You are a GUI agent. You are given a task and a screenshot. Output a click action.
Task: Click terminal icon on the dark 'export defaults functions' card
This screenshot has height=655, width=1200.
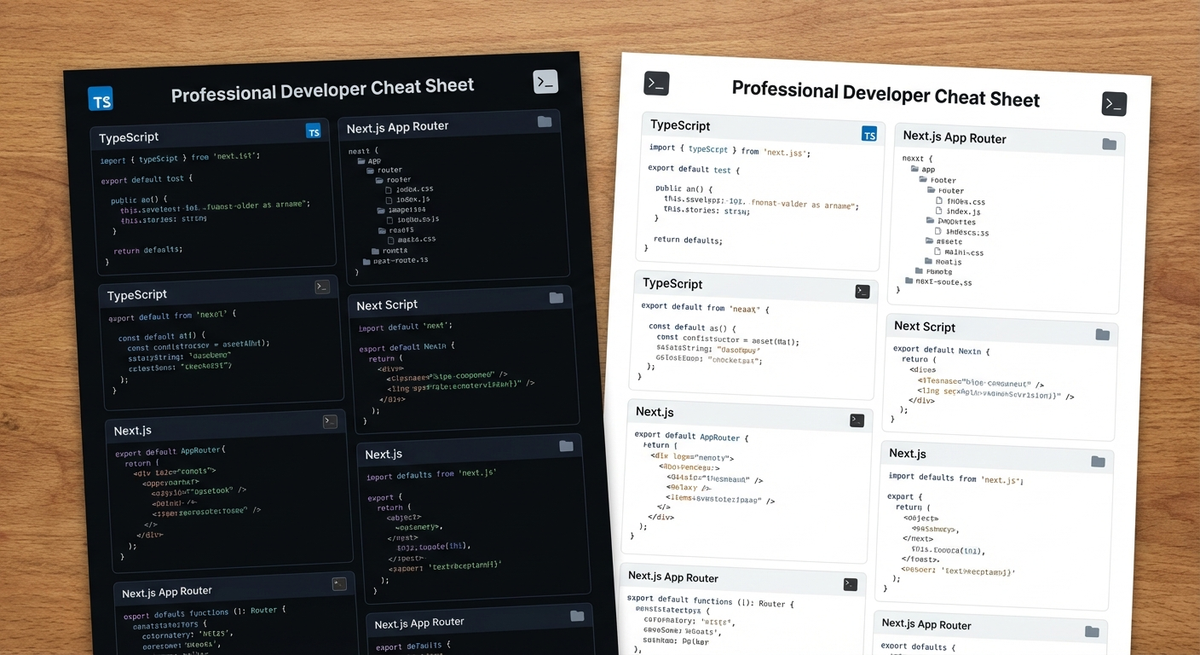tap(339, 583)
